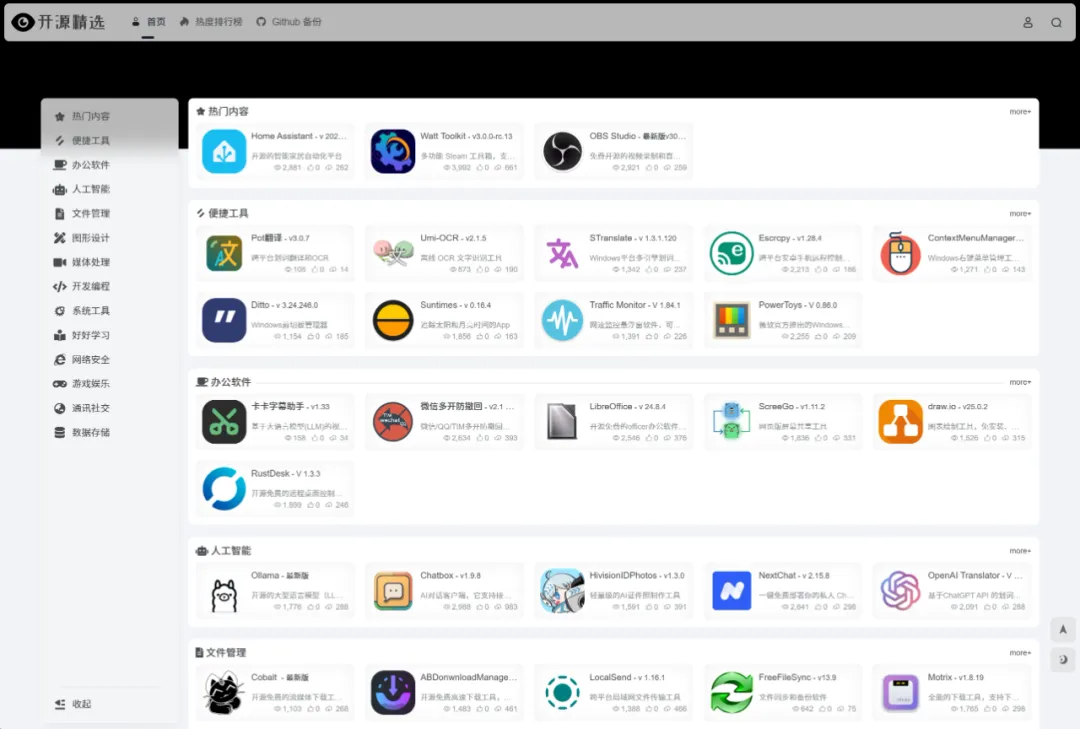1080x729 pixels.
Task: Select 系统工具 in the sidebar
Action: click(x=110, y=311)
